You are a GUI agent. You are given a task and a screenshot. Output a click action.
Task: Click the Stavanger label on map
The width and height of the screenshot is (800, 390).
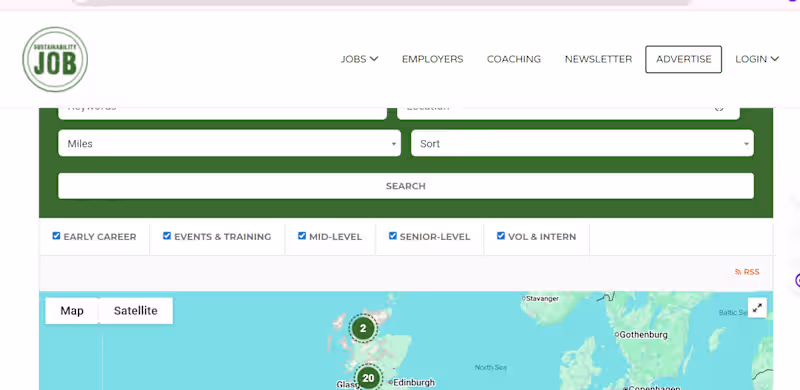(x=541, y=299)
